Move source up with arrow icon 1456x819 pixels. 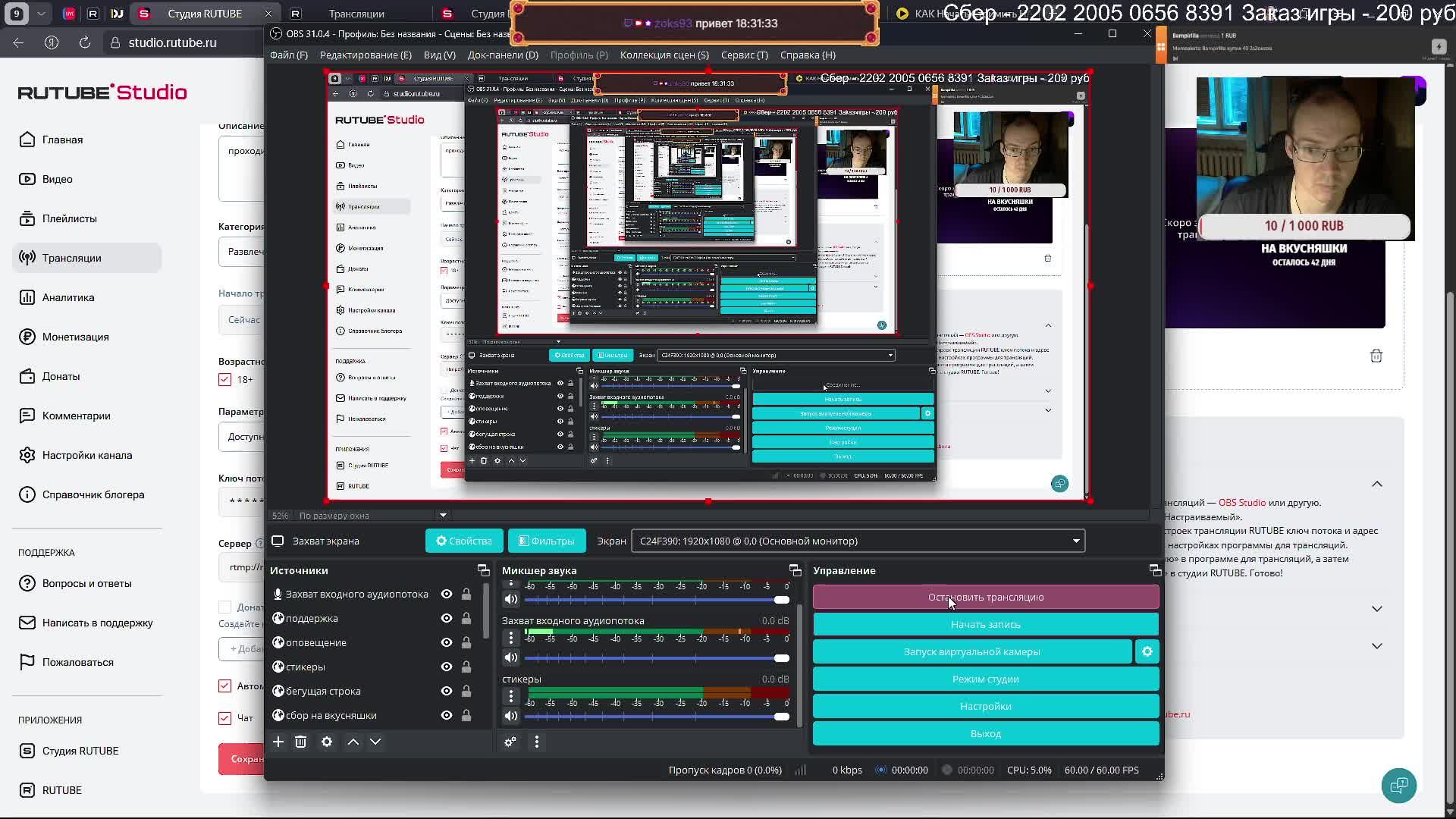(x=353, y=742)
